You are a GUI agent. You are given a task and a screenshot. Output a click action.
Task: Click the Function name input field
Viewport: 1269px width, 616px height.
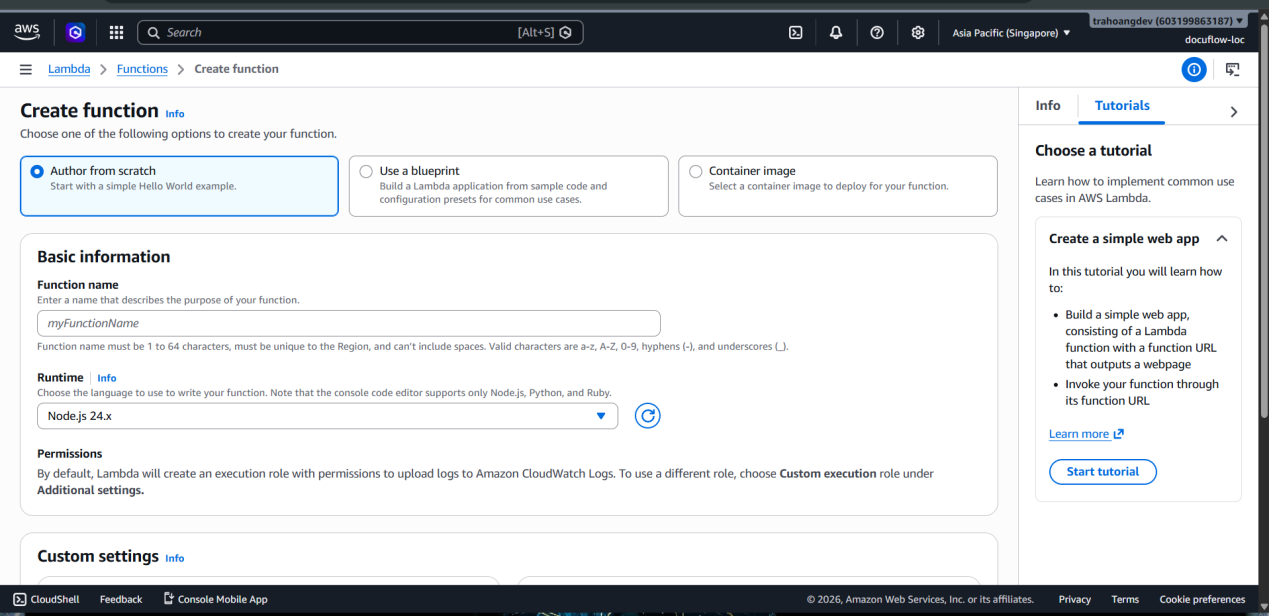pos(349,323)
